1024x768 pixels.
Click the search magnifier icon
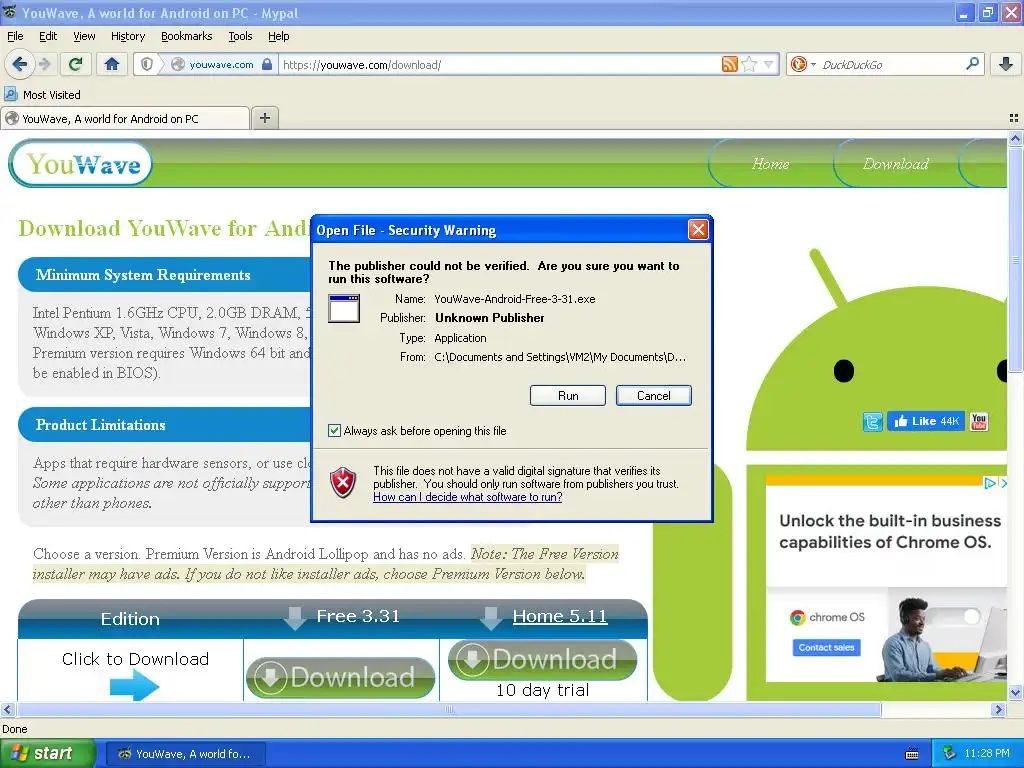pyautogui.click(x=972, y=64)
